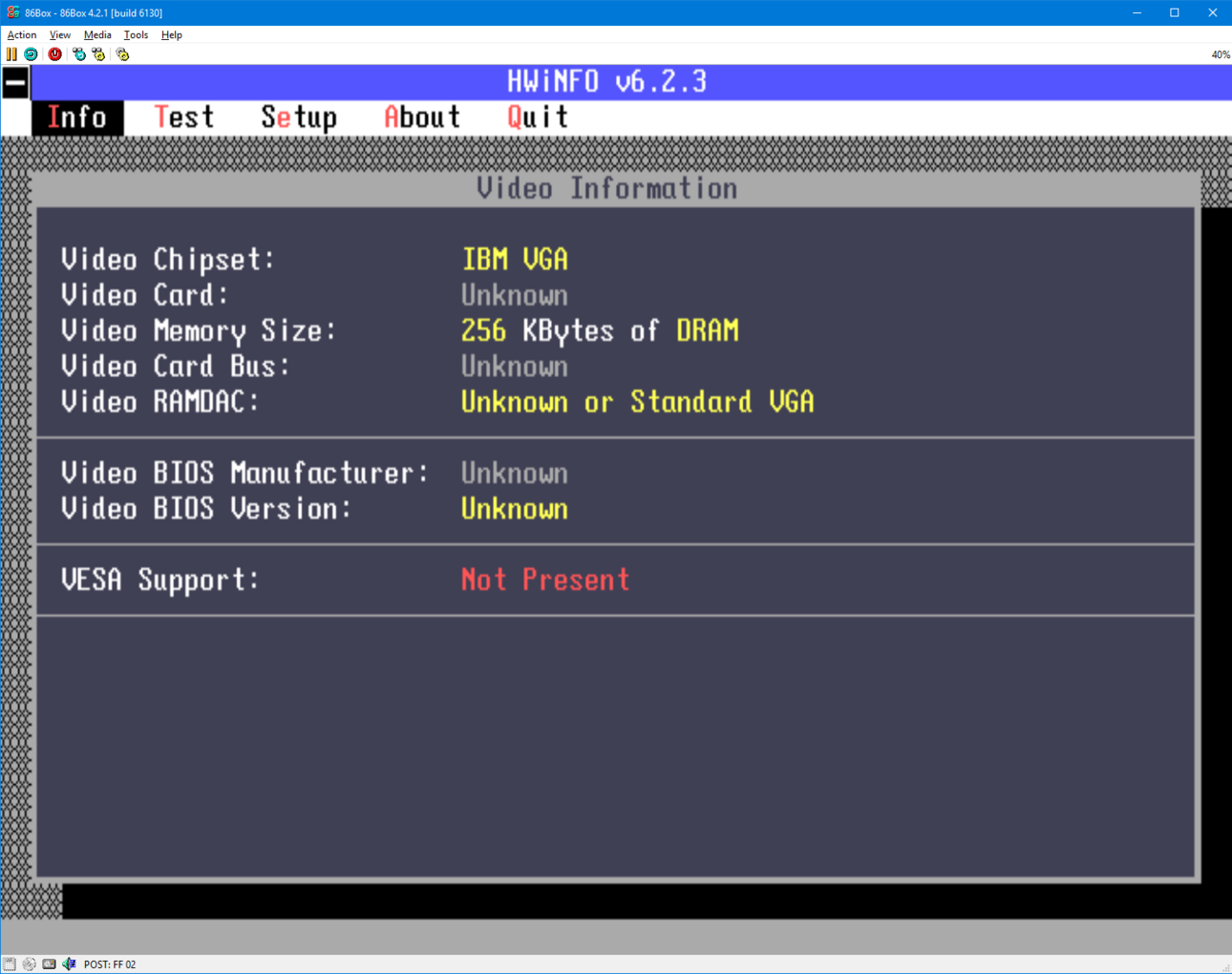
Task: Click the "Video BIOS Version:" label
Action: coord(206,509)
